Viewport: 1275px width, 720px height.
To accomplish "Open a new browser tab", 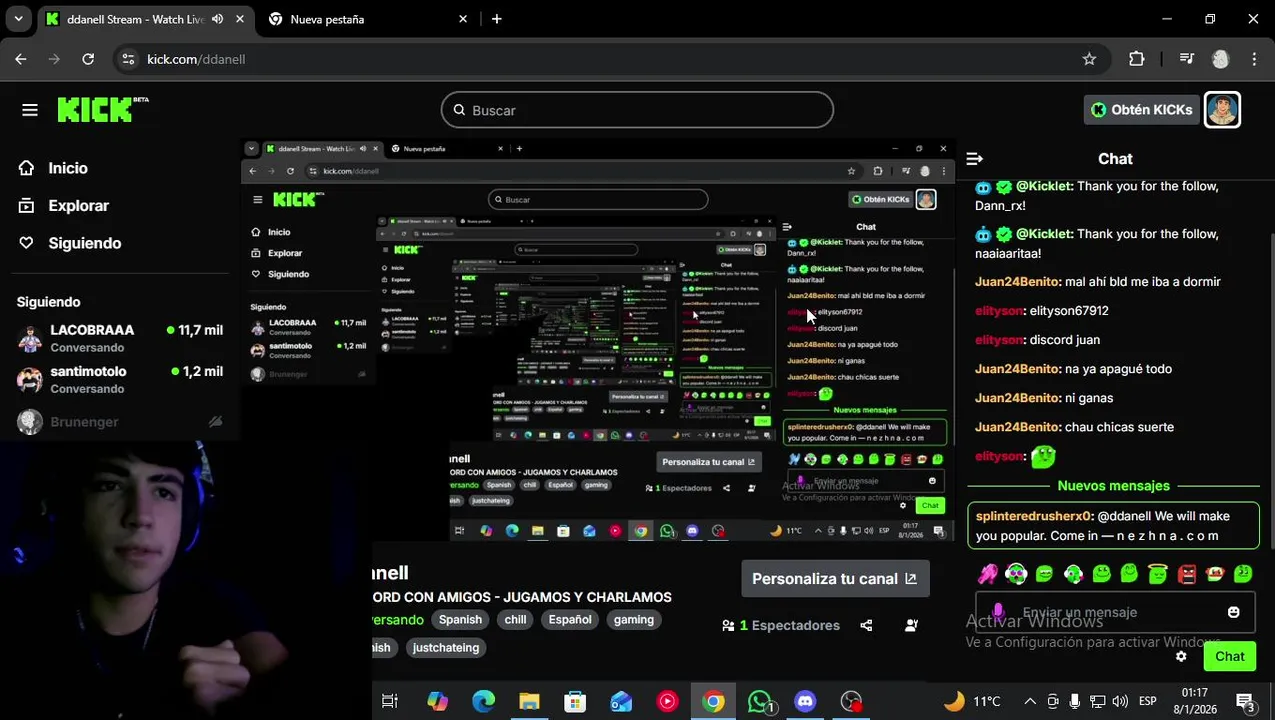I will tap(497, 19).
